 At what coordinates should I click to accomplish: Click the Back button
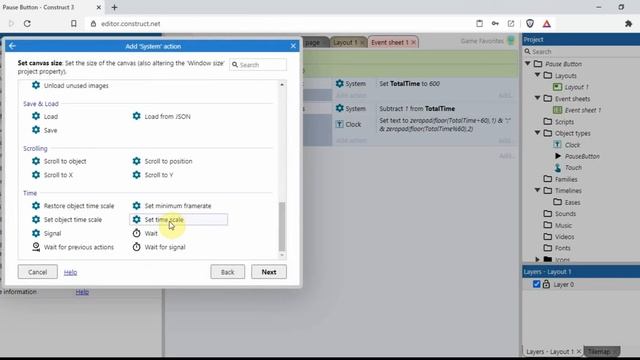coord(228,272)
